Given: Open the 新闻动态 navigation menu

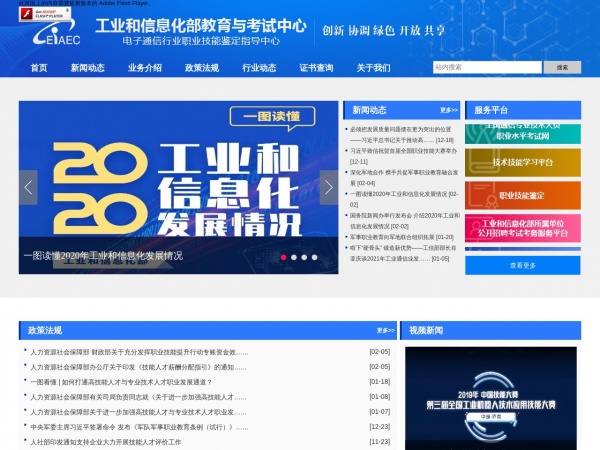Looking at the screenshot, I should coord(88,68).
